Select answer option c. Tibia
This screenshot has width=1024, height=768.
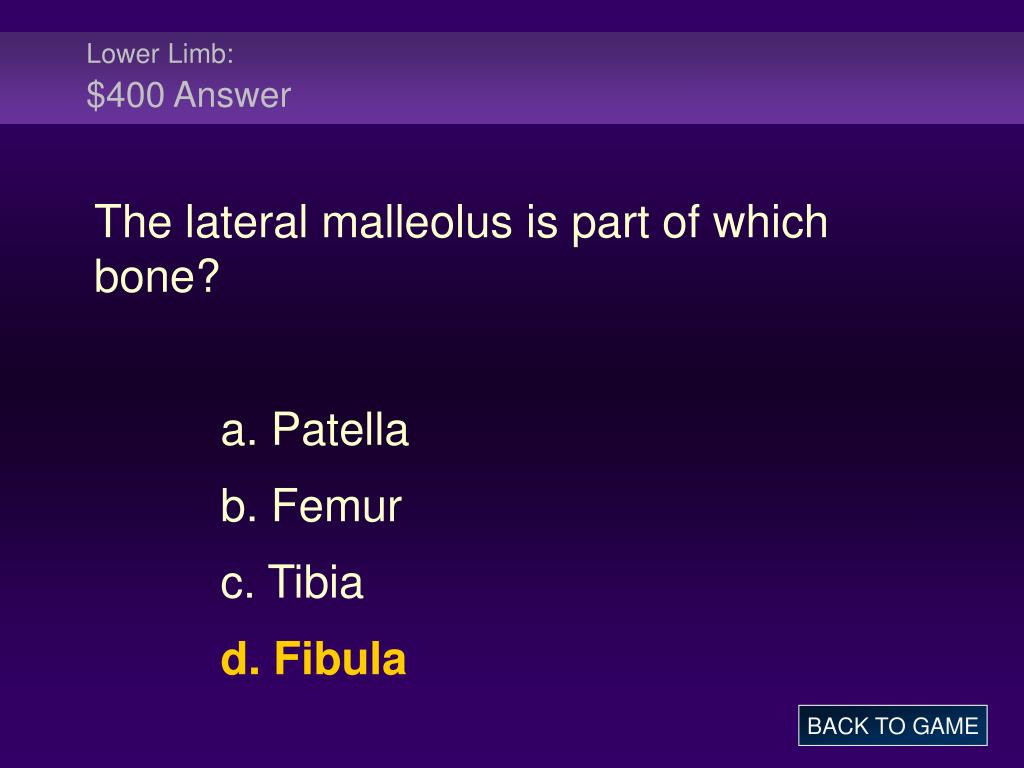(292, 582)
